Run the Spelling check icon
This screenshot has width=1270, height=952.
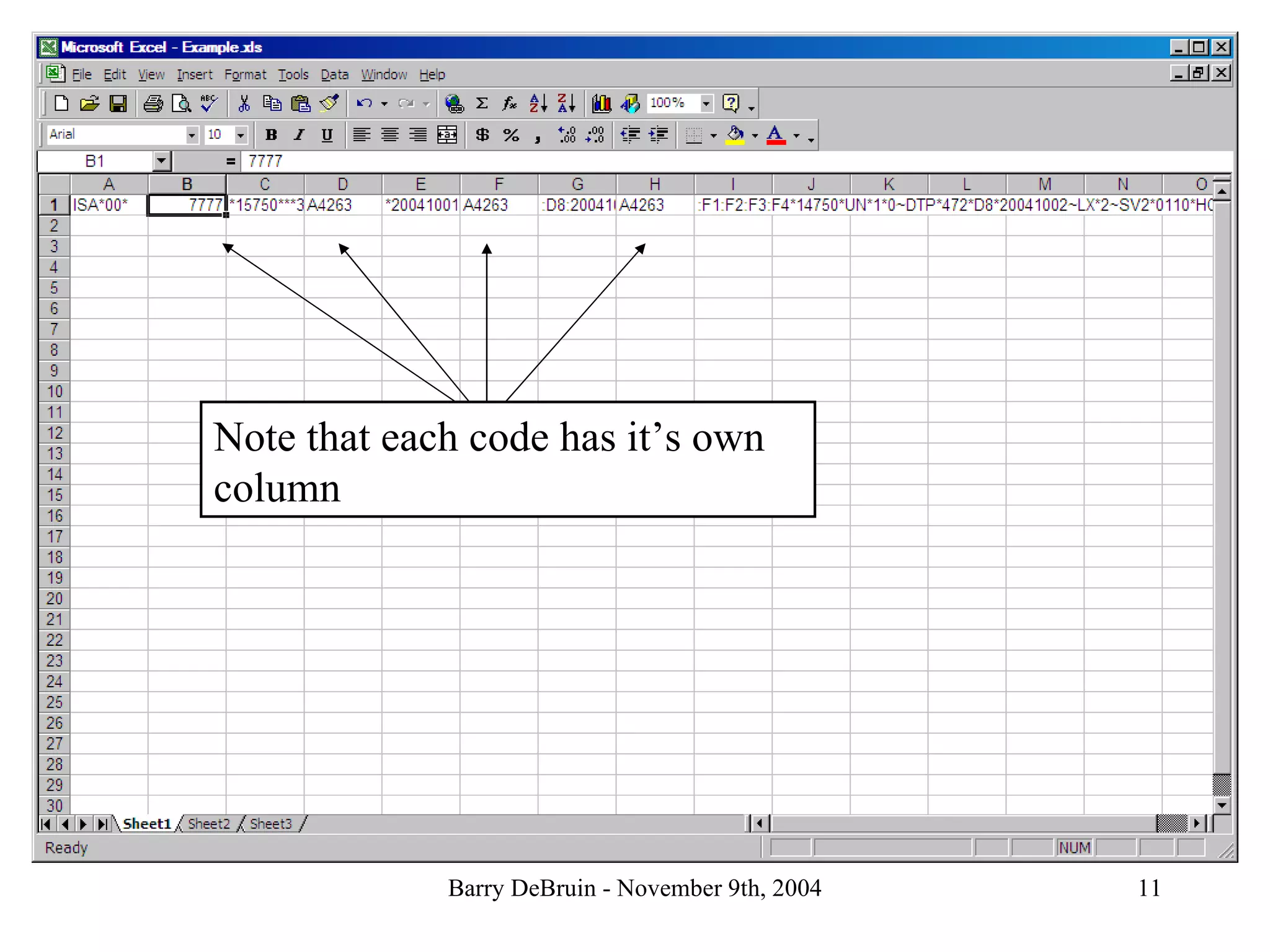point(209,104)
